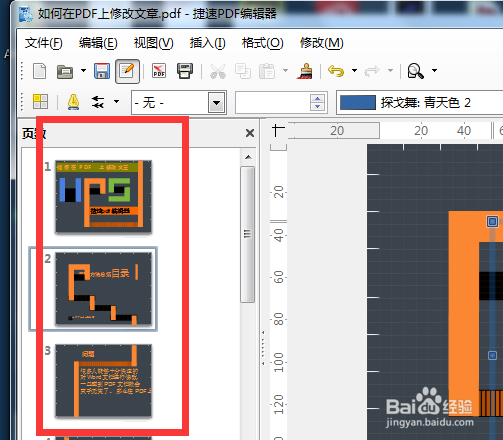Viewport: 503px width, 440px height.
Task: Click the Cut scissors icon
Action: (218, 71)
